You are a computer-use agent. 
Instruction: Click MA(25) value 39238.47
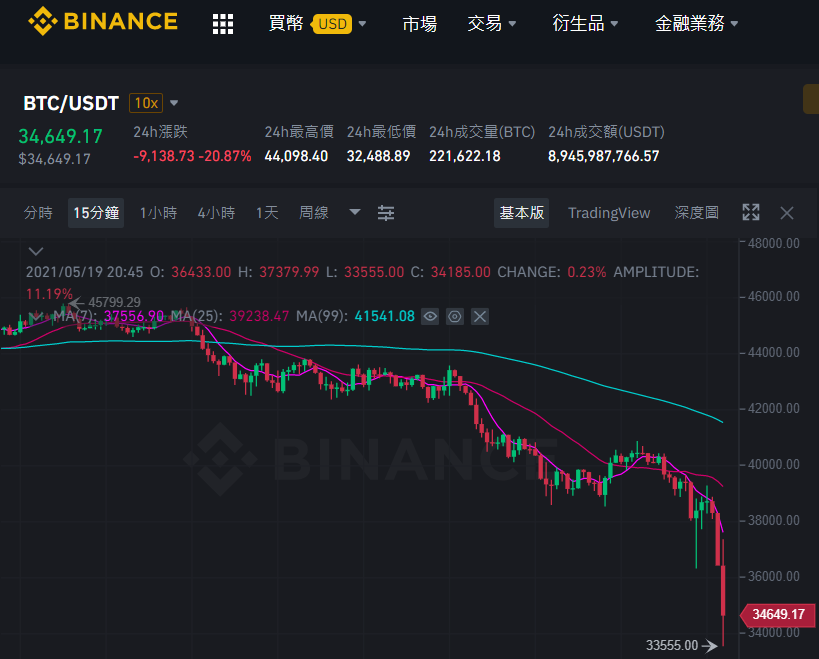[x=259, y=316]
